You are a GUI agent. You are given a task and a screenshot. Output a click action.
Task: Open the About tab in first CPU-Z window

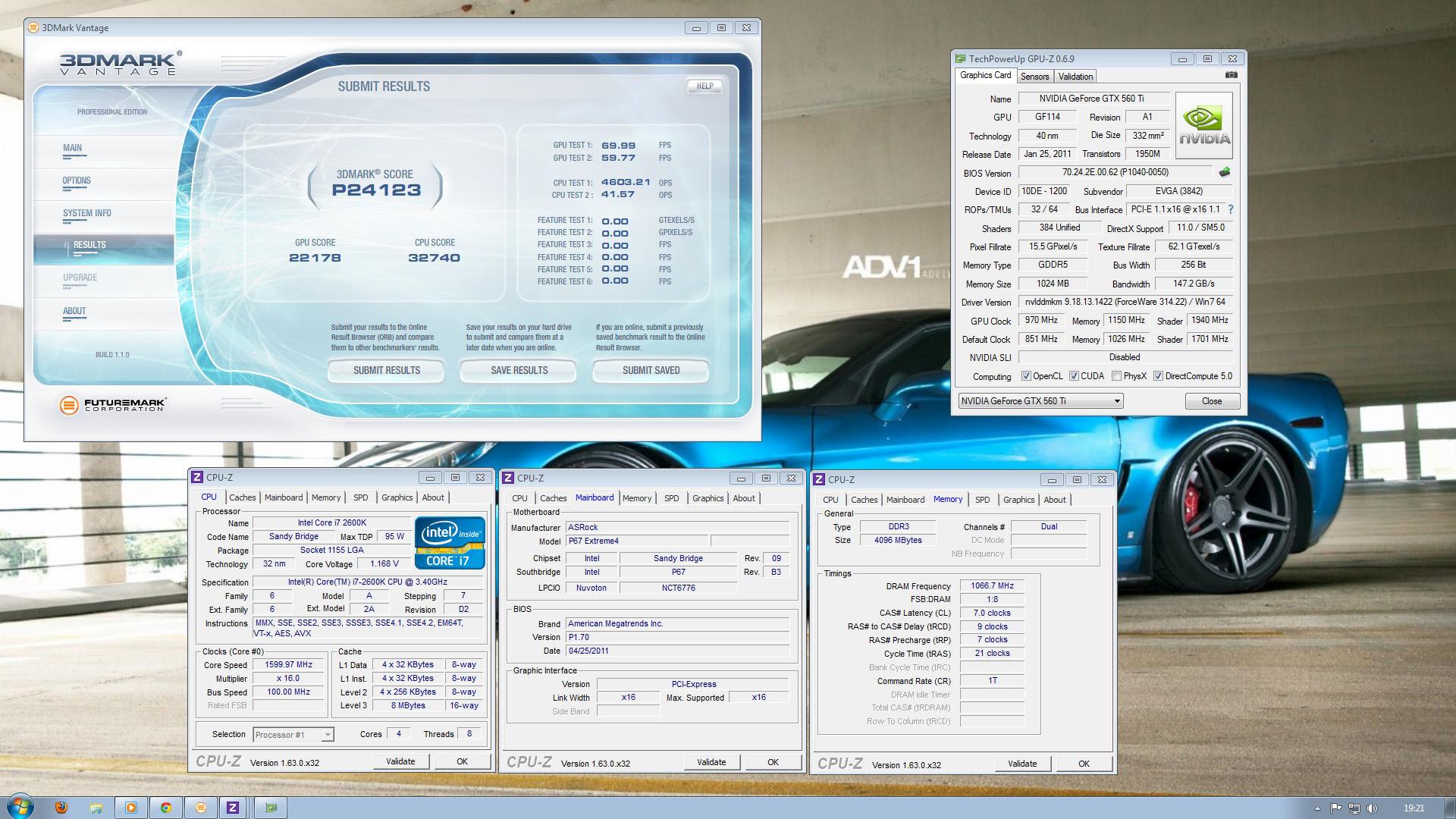coord(433,497)
